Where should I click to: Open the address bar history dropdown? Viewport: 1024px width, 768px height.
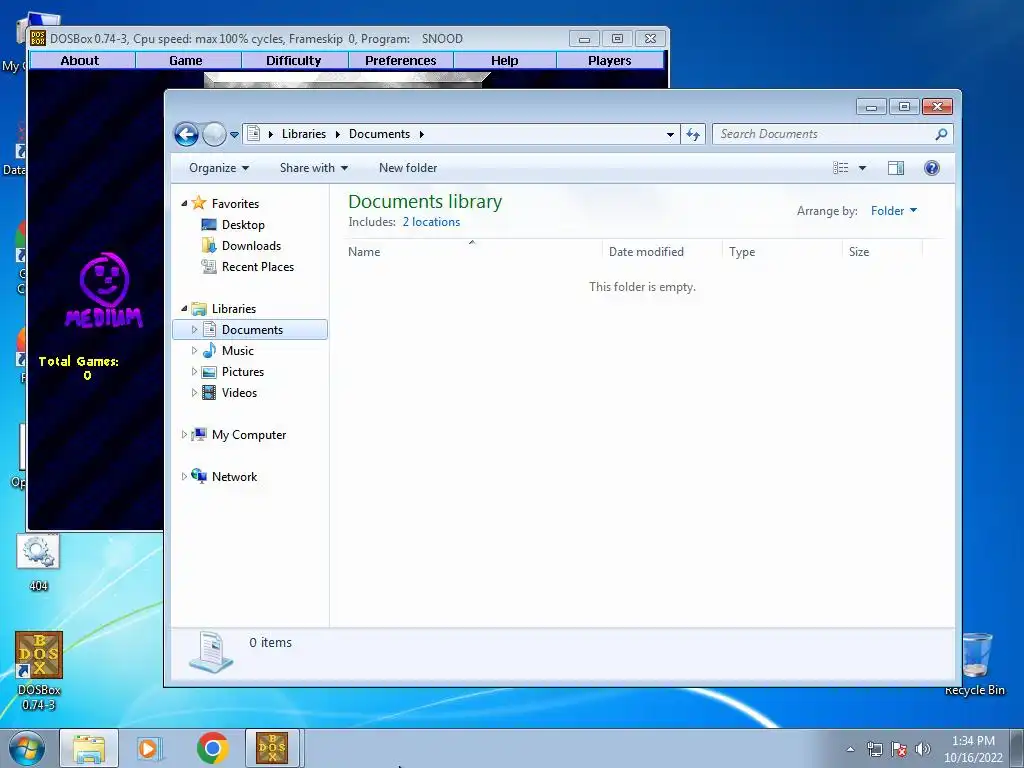tap(670, 135)
